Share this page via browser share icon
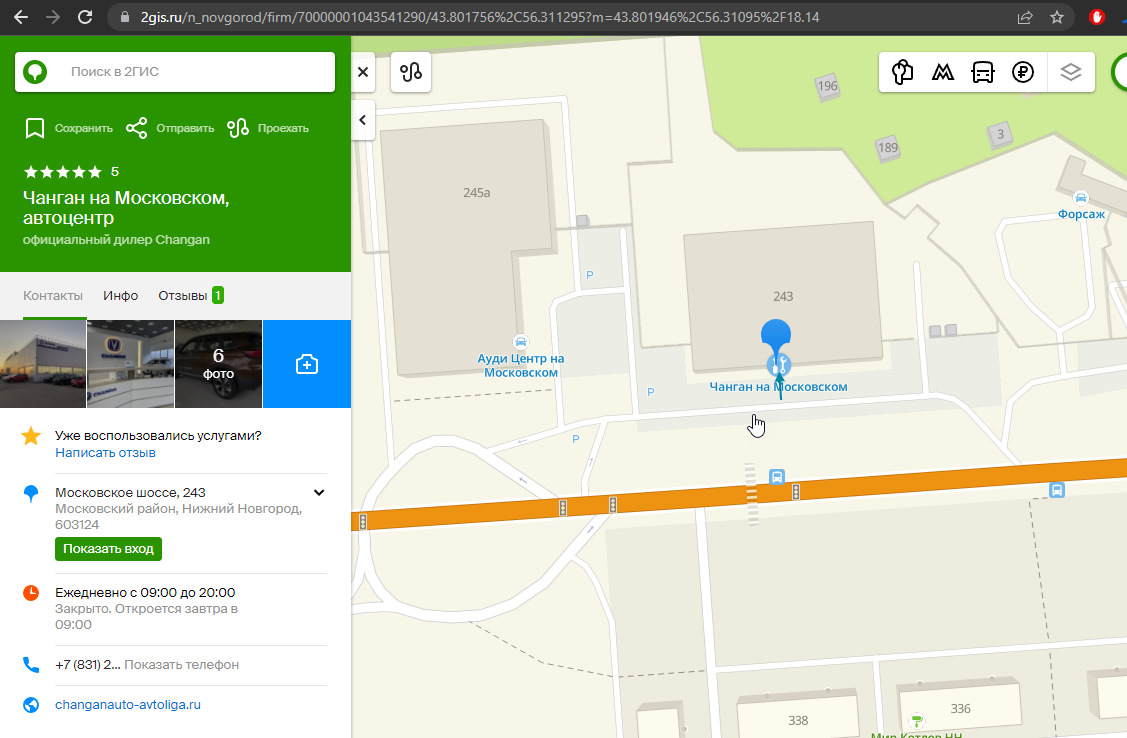The height and width of the screenshot is (738, 1127). pos(1025,17)
